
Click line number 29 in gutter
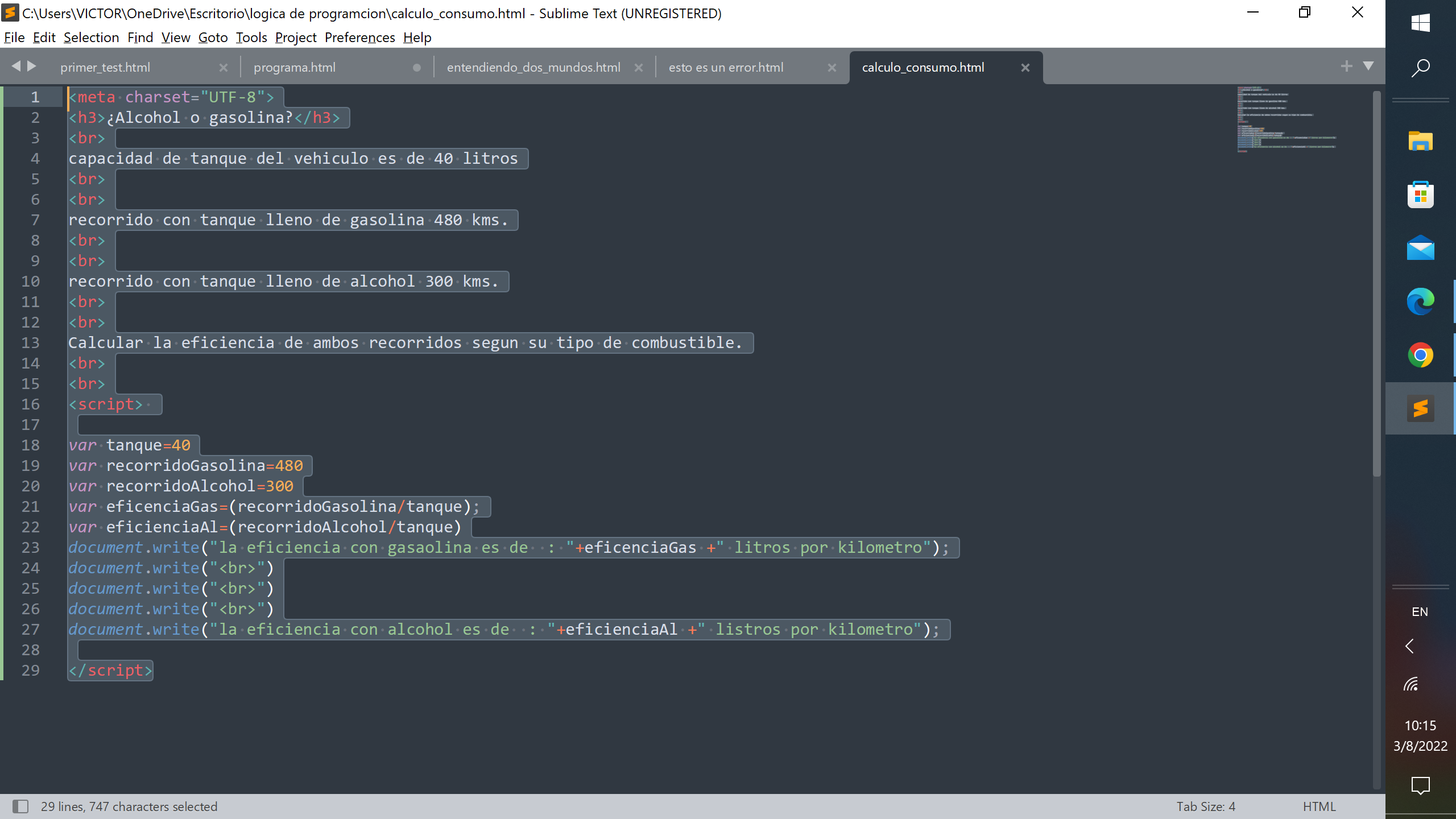click(x=31, y=671)
